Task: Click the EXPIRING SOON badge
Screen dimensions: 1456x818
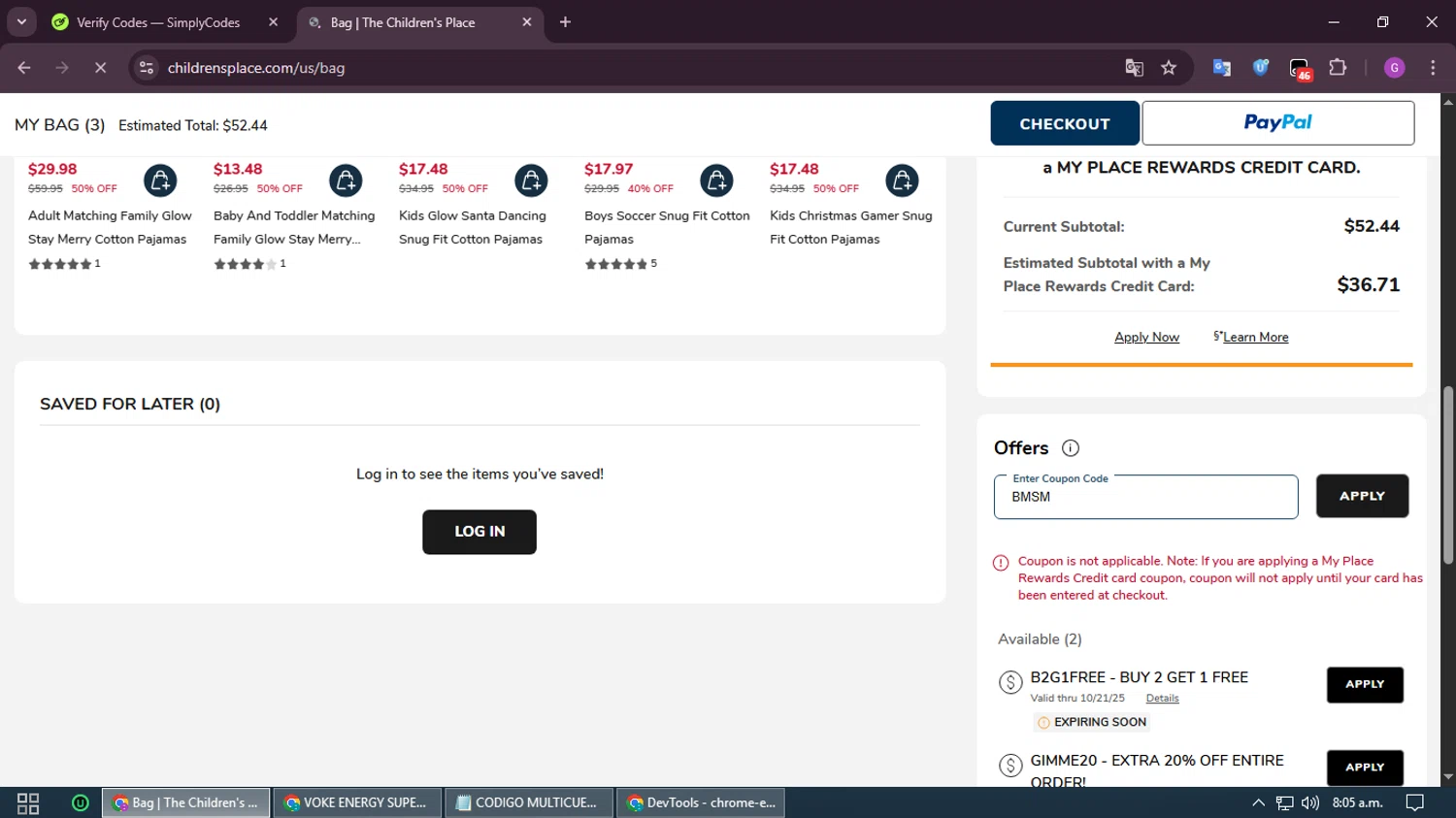Action: 1092,722
